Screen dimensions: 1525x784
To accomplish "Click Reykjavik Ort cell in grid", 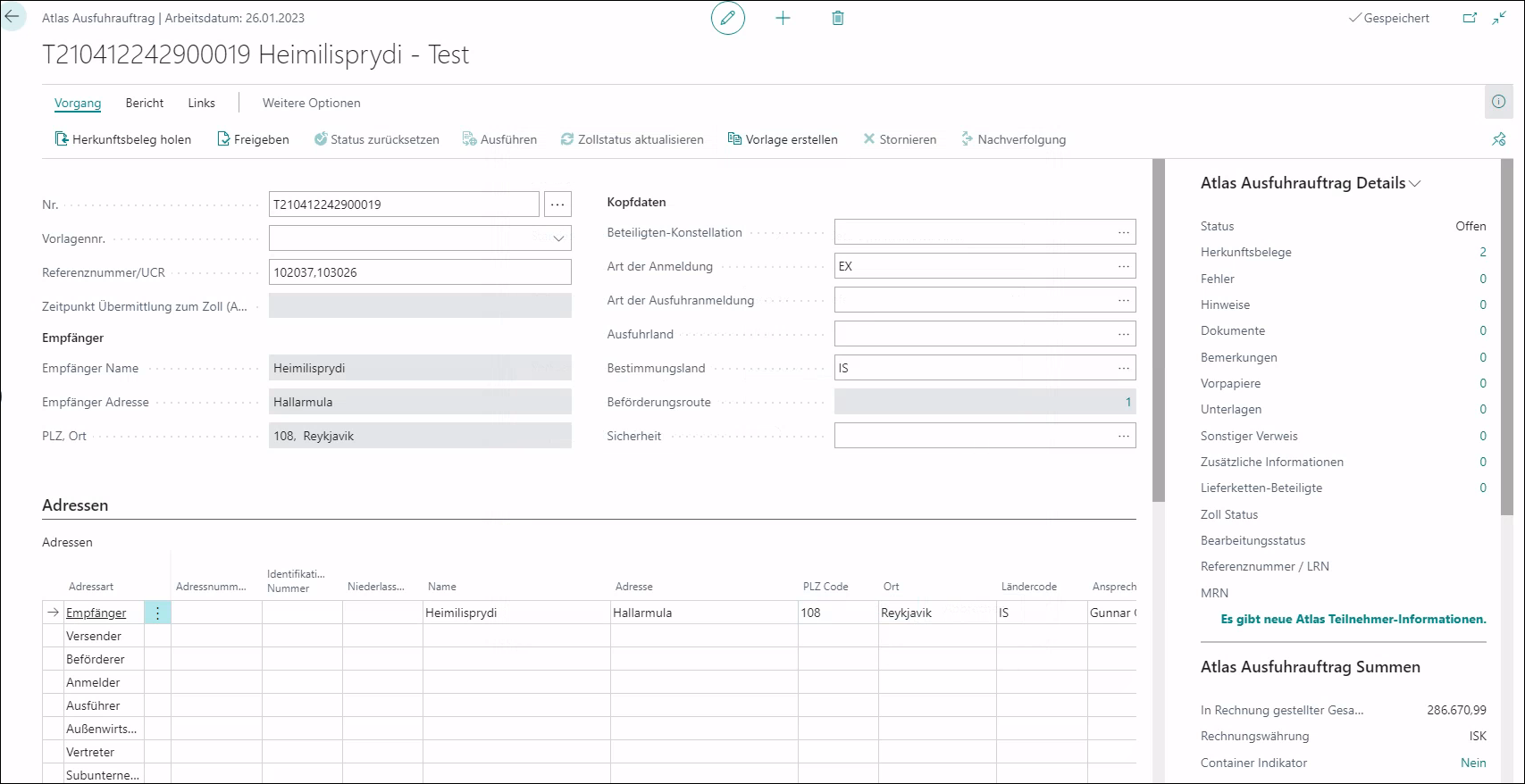I will (x=937, y=613).
